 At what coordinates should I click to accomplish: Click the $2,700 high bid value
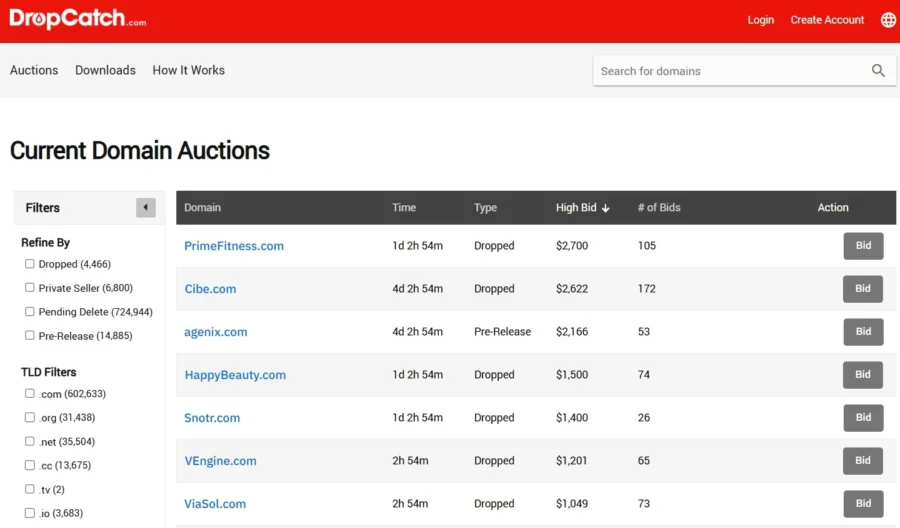point(572,246)
